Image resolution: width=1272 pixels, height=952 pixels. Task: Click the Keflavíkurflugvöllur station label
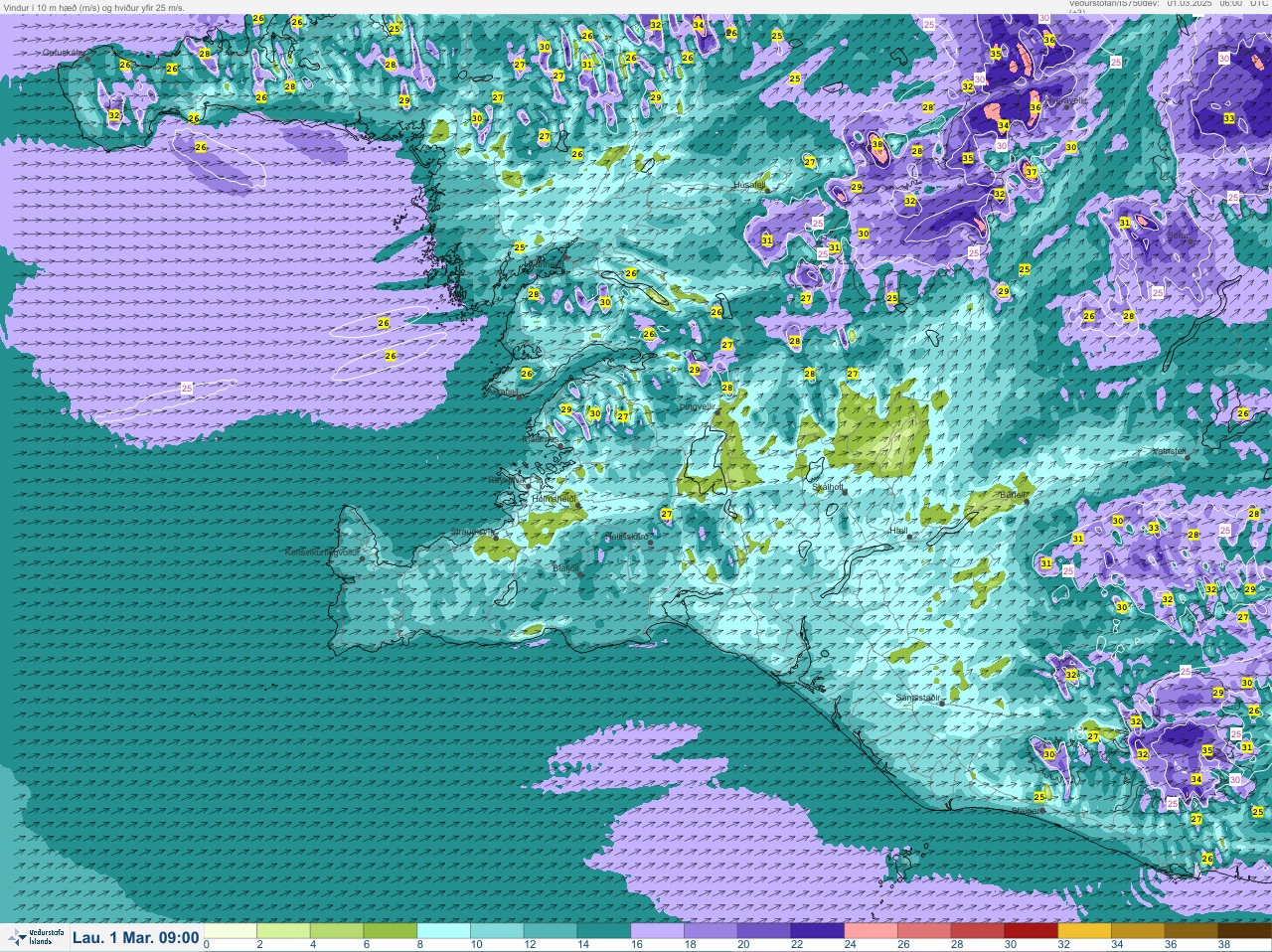click(321, 552)
